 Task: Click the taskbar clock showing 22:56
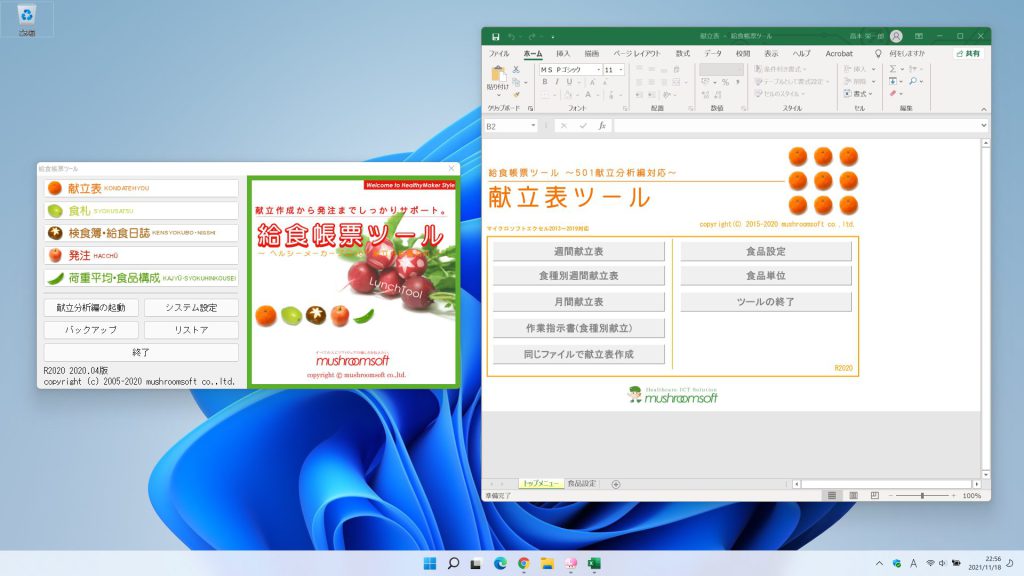point(985,563)
